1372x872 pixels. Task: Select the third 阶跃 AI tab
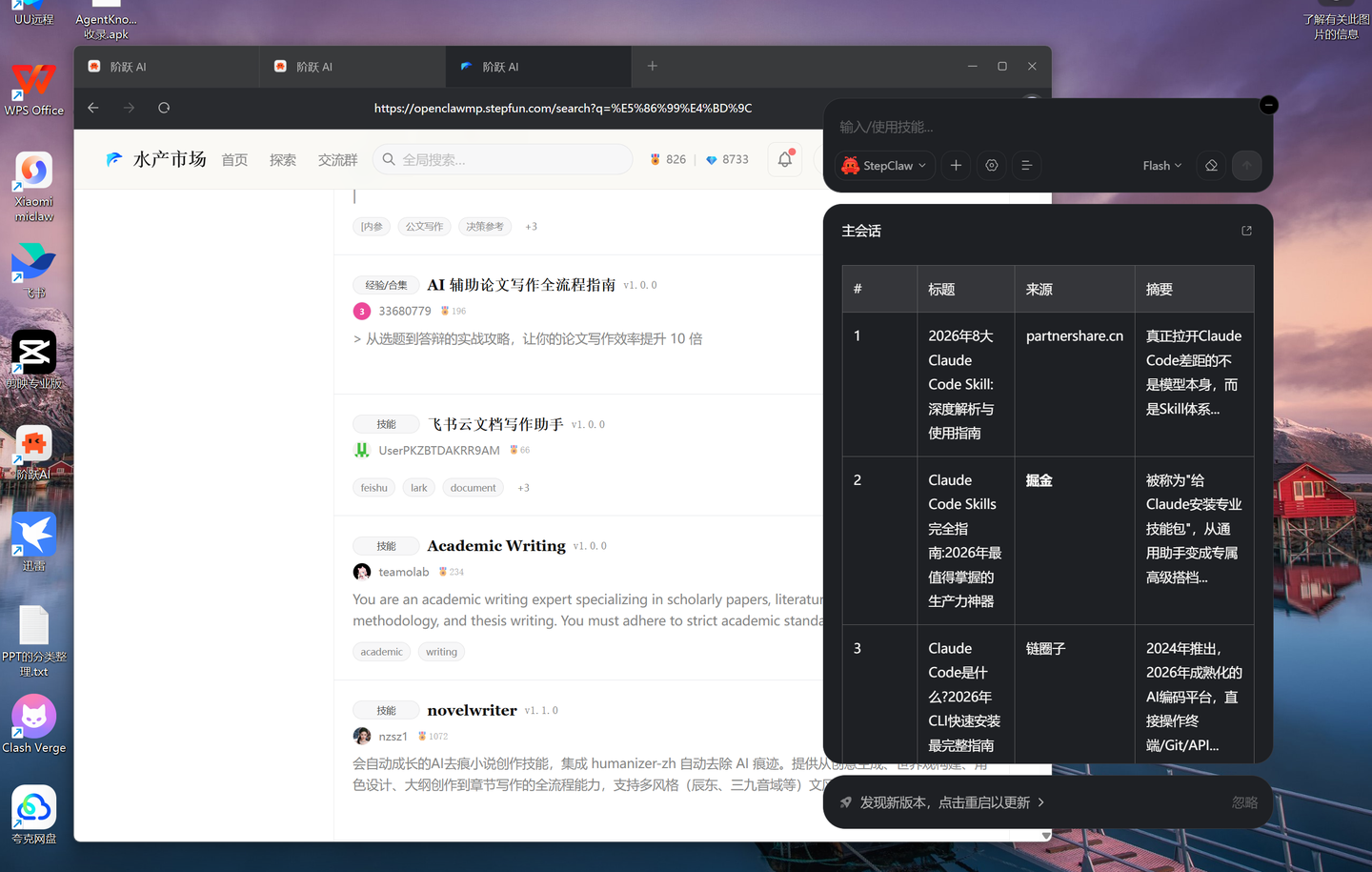click(x=538, y=67)
